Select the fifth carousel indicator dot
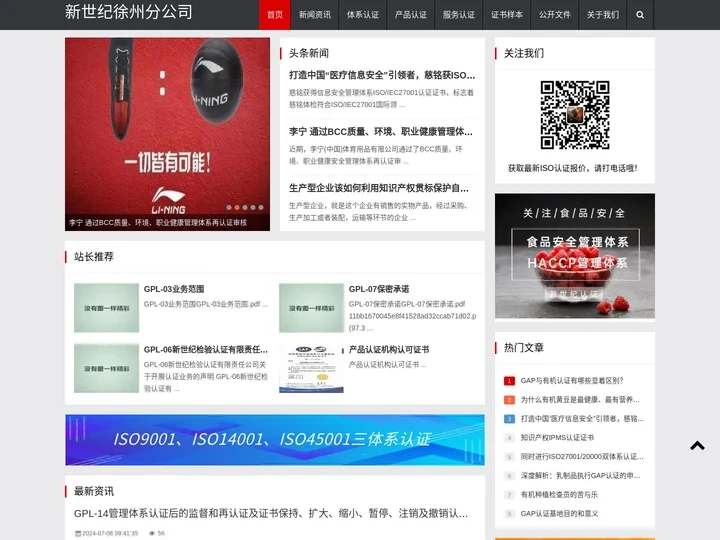720x540 pixels. click(x=261, y=208)
